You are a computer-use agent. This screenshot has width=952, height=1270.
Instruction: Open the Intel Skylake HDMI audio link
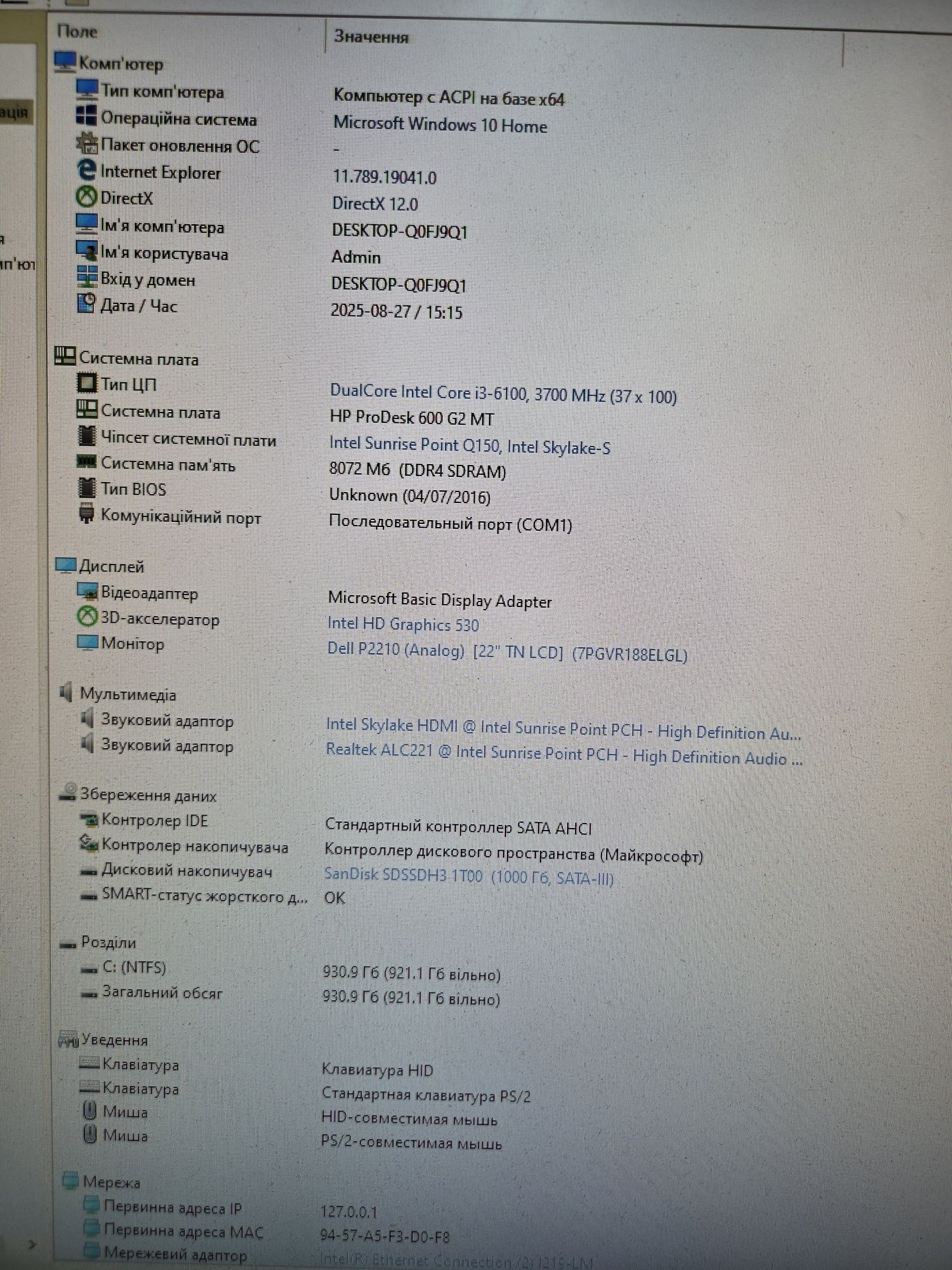(564, 729)
